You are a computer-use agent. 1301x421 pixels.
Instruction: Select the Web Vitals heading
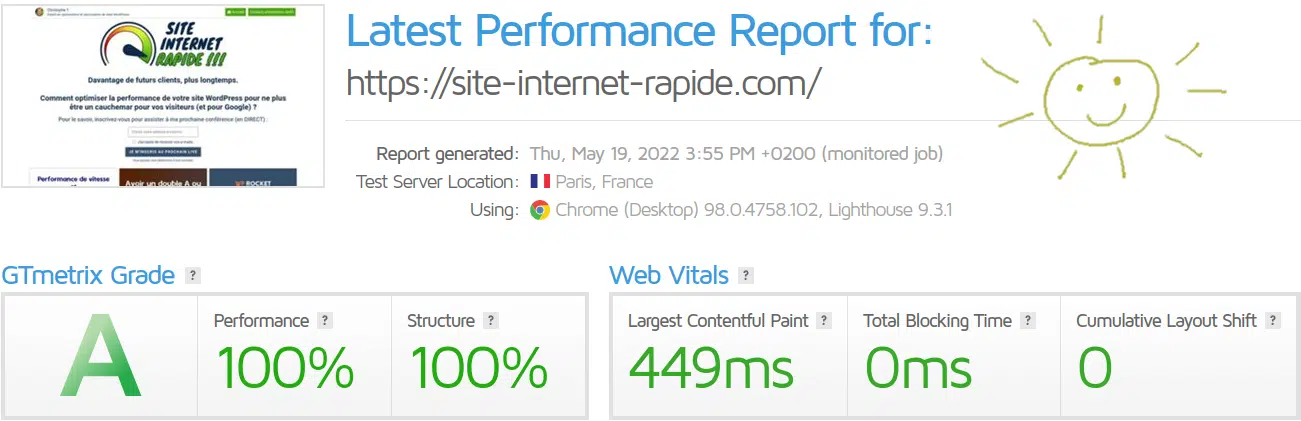tap(668, 275)
